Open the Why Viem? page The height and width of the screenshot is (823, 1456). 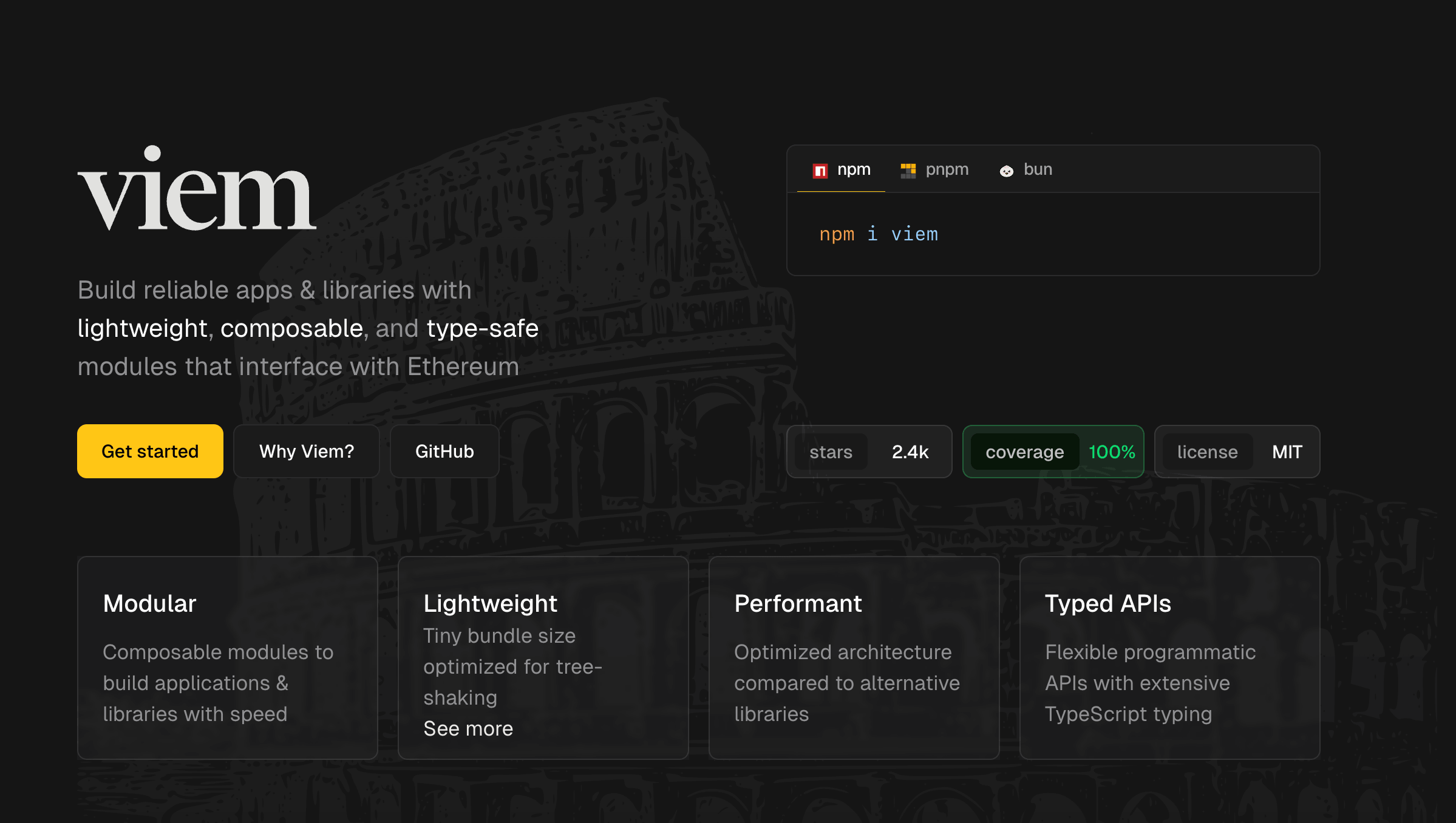point(307,451)
